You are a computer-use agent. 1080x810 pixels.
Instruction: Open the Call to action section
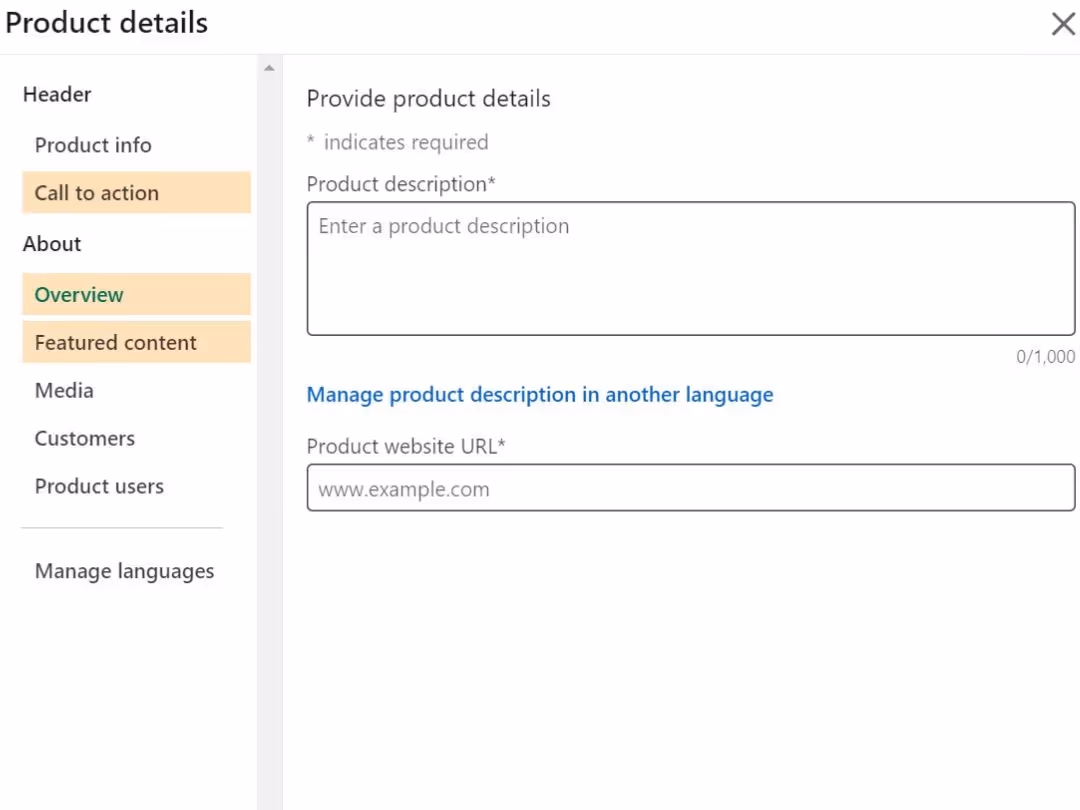tap(96, 192)
